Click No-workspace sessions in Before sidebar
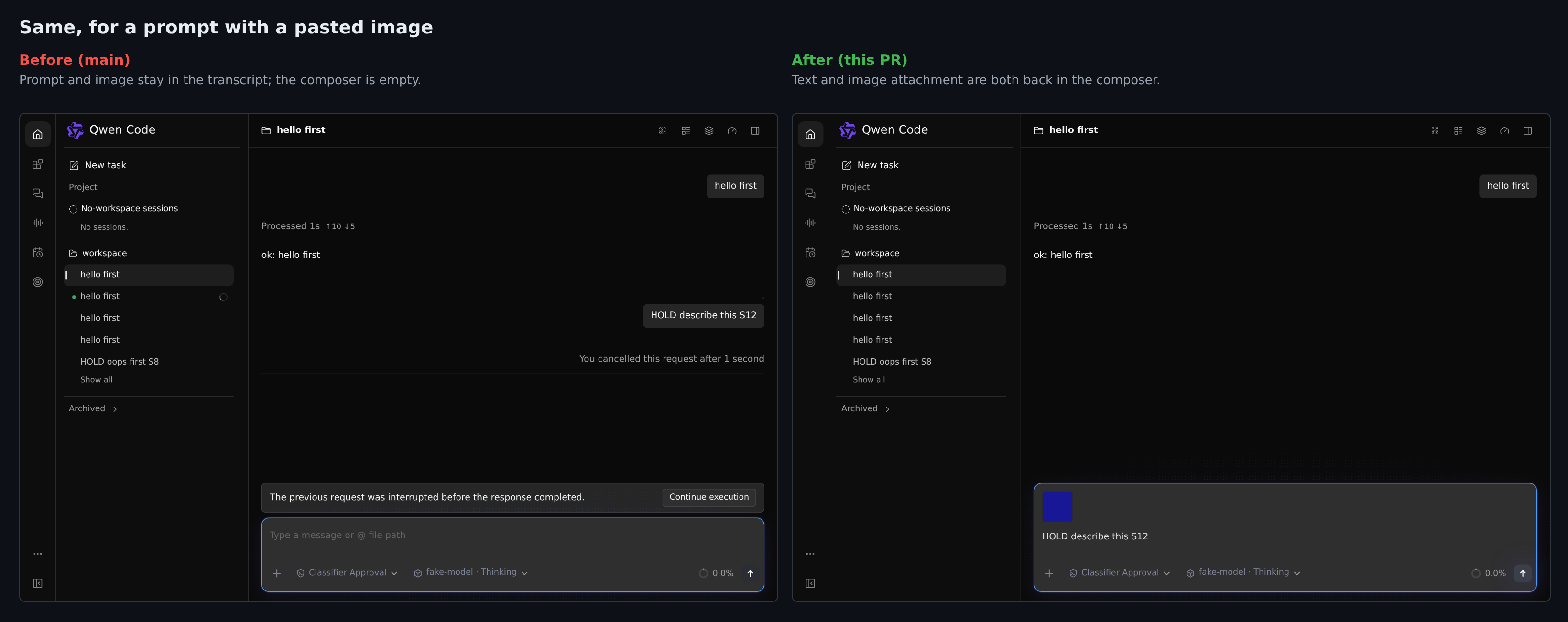 coord(123,209)
